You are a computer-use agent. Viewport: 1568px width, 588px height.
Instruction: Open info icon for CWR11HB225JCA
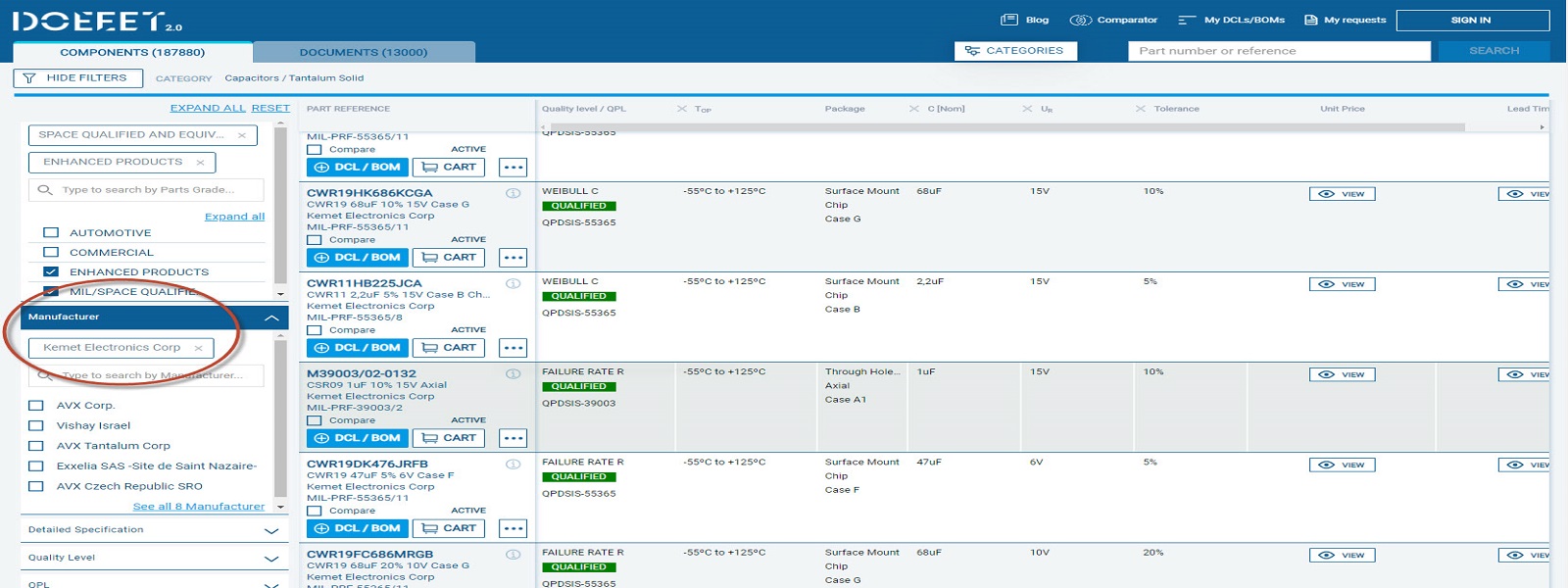pos(513,283)
